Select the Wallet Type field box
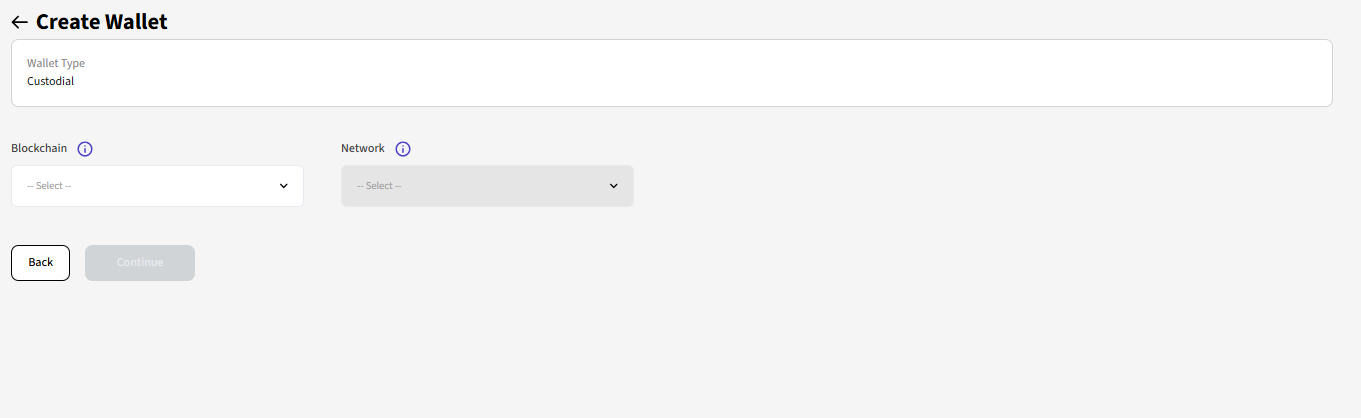This screenshot has width=1361, height=418. coord(671,73)
